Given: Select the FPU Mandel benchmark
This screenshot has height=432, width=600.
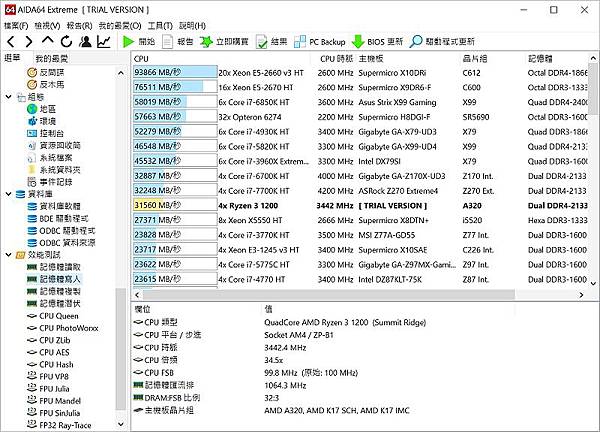Looking at the screenshot, I should tap(54, 401).
